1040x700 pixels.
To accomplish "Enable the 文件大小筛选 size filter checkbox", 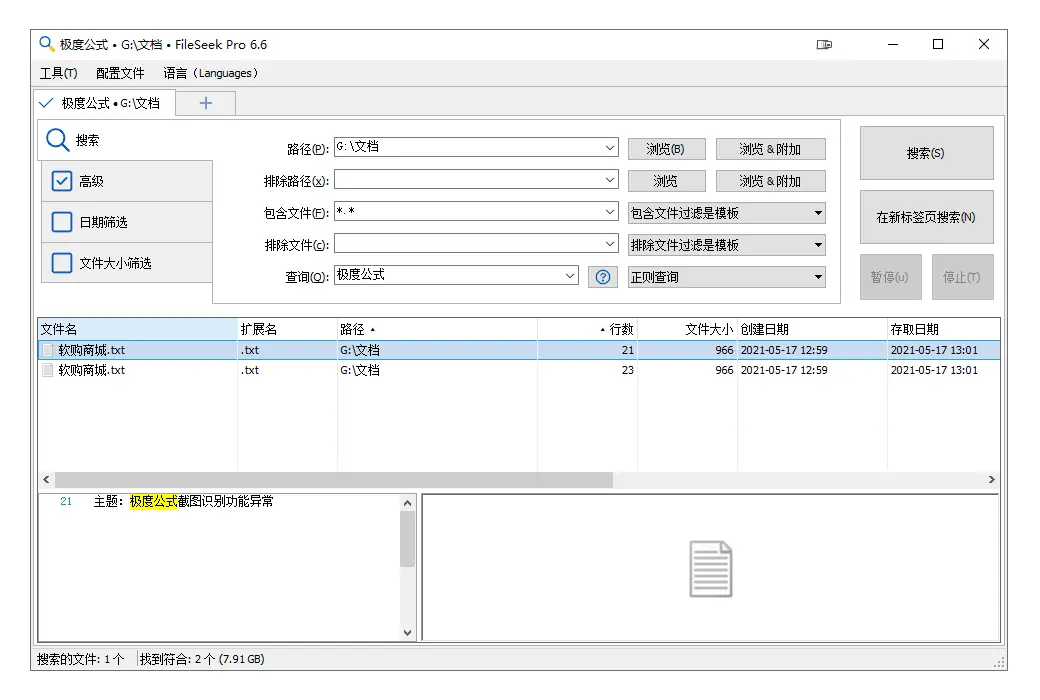I will click(62, 263).
